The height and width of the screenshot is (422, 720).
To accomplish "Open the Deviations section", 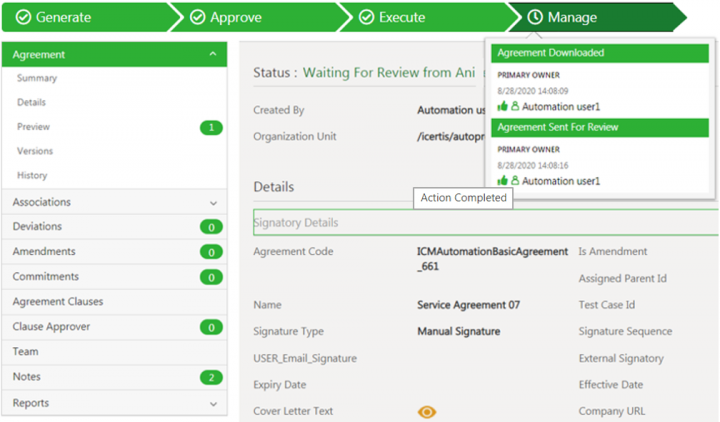I will pyautogui.click(x=37, y=227).
